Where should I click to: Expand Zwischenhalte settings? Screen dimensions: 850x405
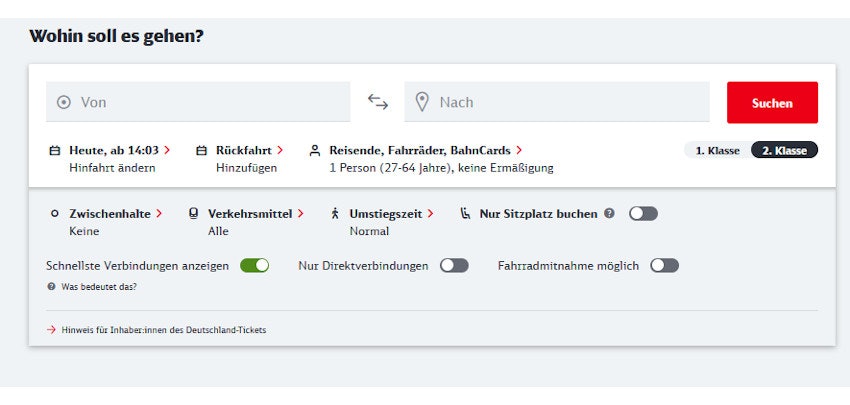pos(115,214)
